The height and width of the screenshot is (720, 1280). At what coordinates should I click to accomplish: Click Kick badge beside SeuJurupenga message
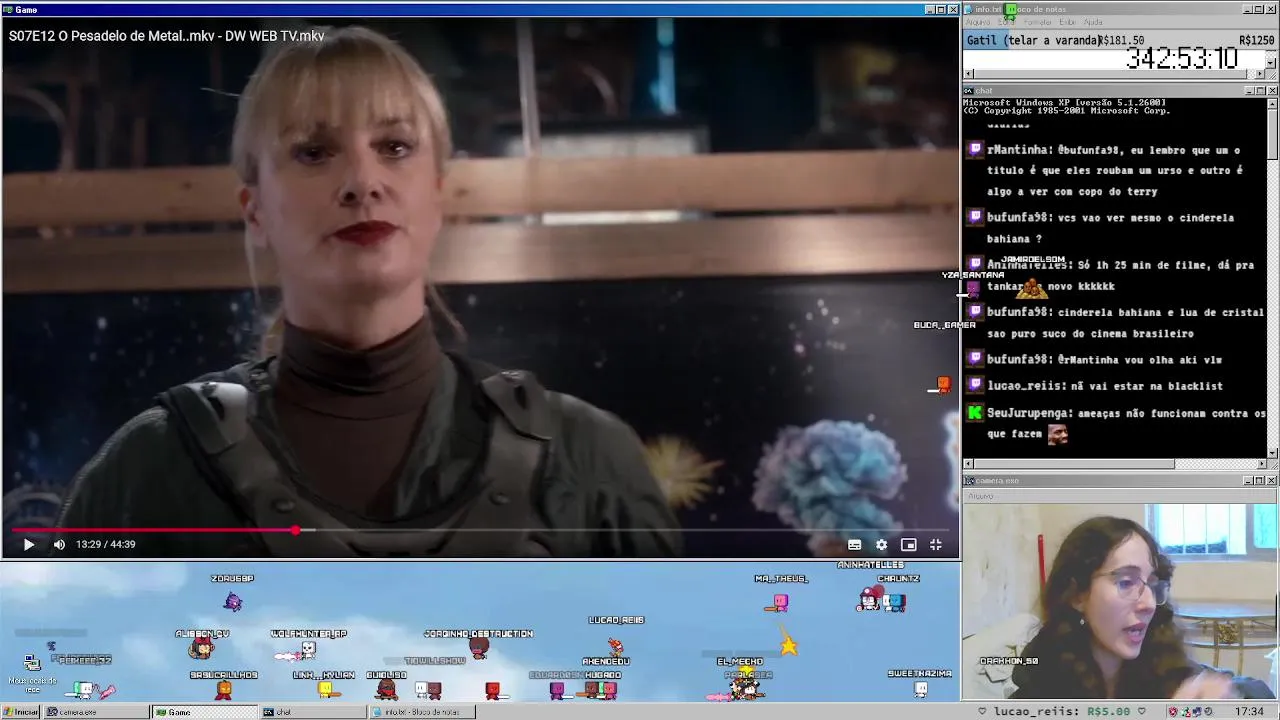[975, 413]
